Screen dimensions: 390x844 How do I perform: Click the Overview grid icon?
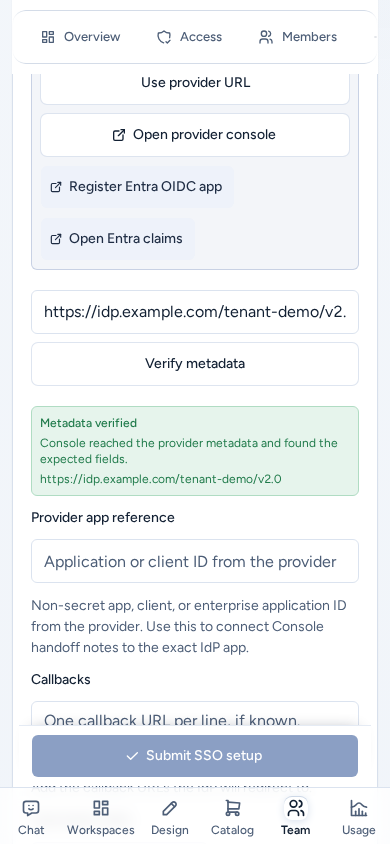48,37
